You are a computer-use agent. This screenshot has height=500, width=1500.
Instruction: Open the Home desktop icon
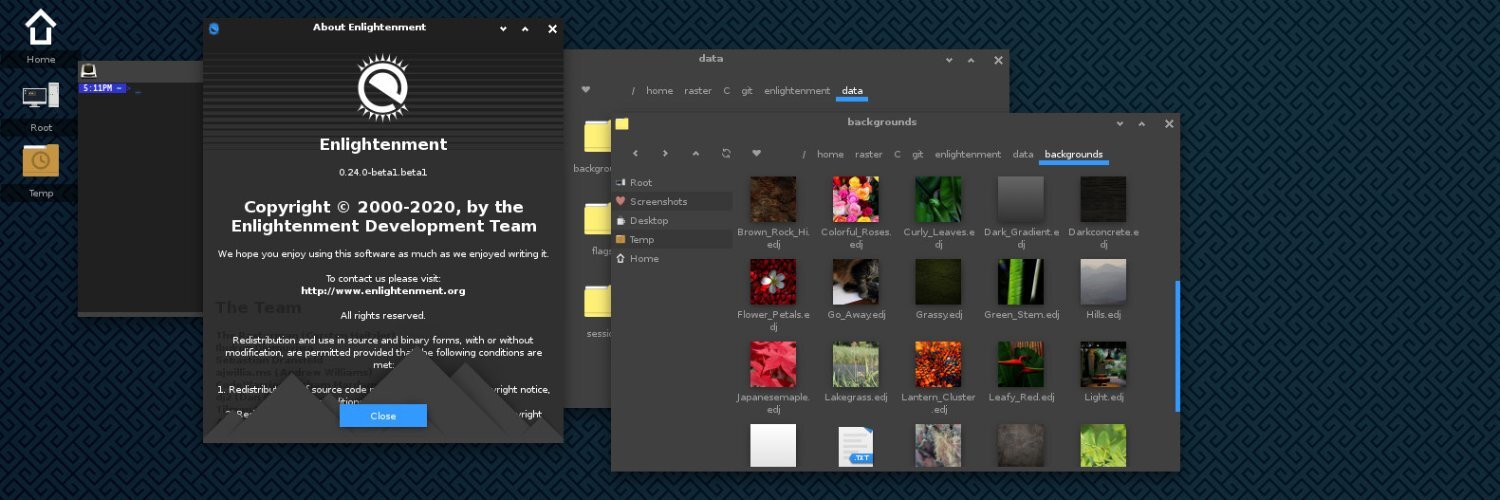point(40,28)
